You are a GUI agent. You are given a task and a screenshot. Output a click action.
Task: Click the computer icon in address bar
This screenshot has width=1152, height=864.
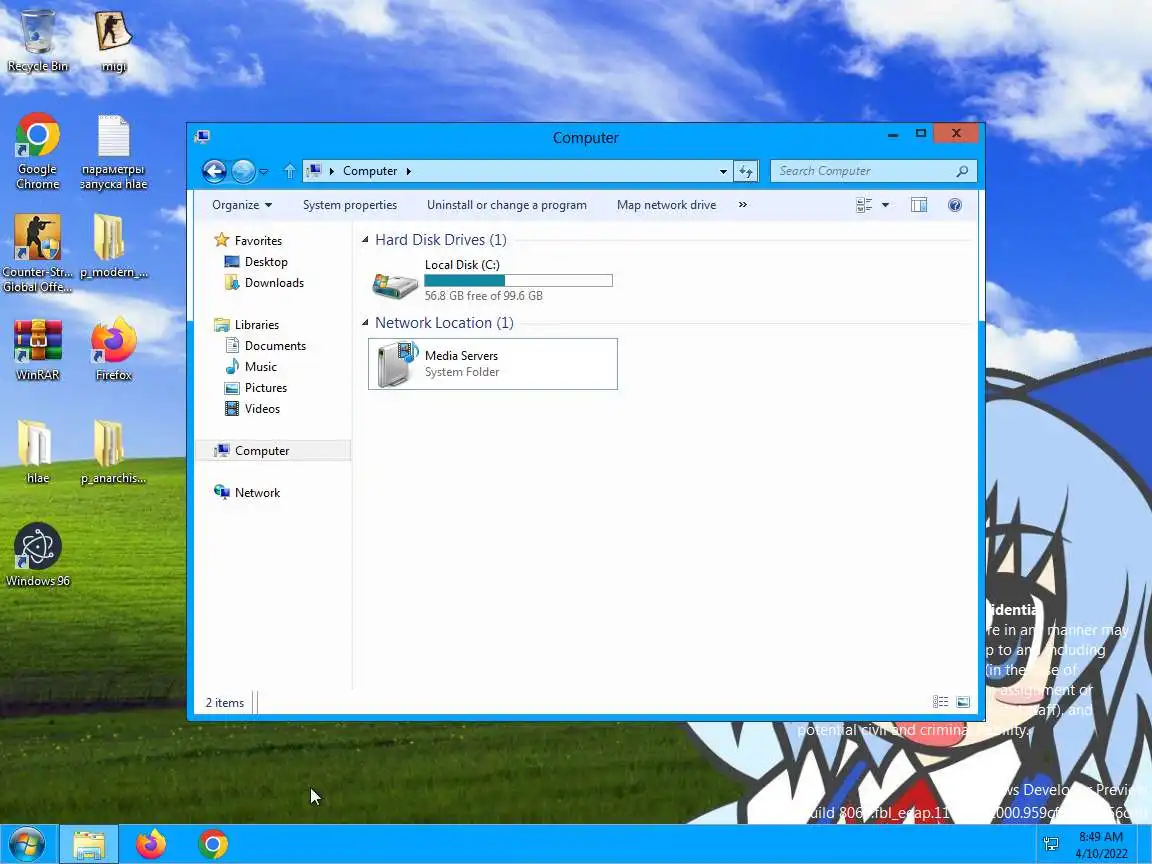point(314,170)
